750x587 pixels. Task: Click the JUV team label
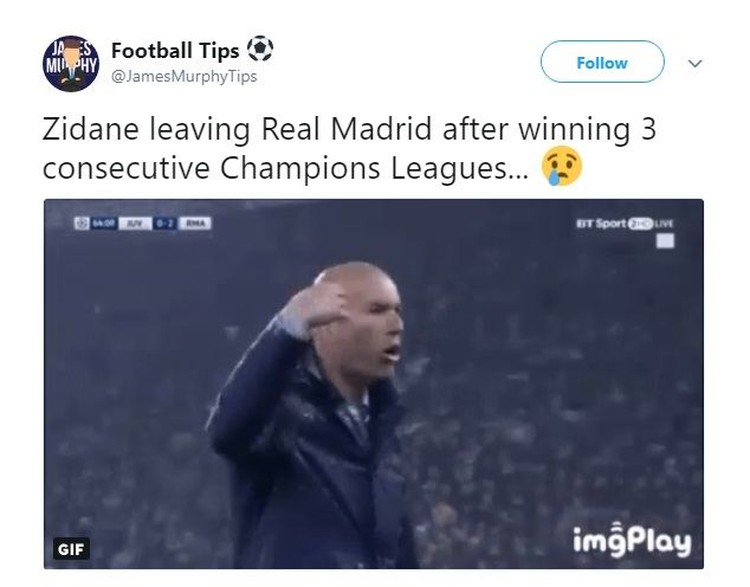(135, 223)
